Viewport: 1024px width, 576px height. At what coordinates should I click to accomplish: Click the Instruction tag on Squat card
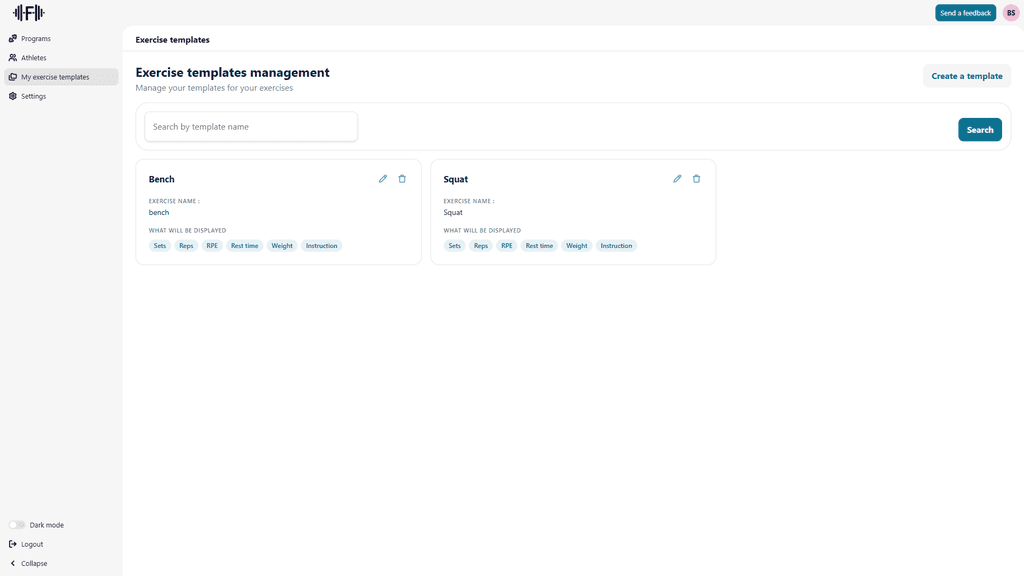click(616, 246)
